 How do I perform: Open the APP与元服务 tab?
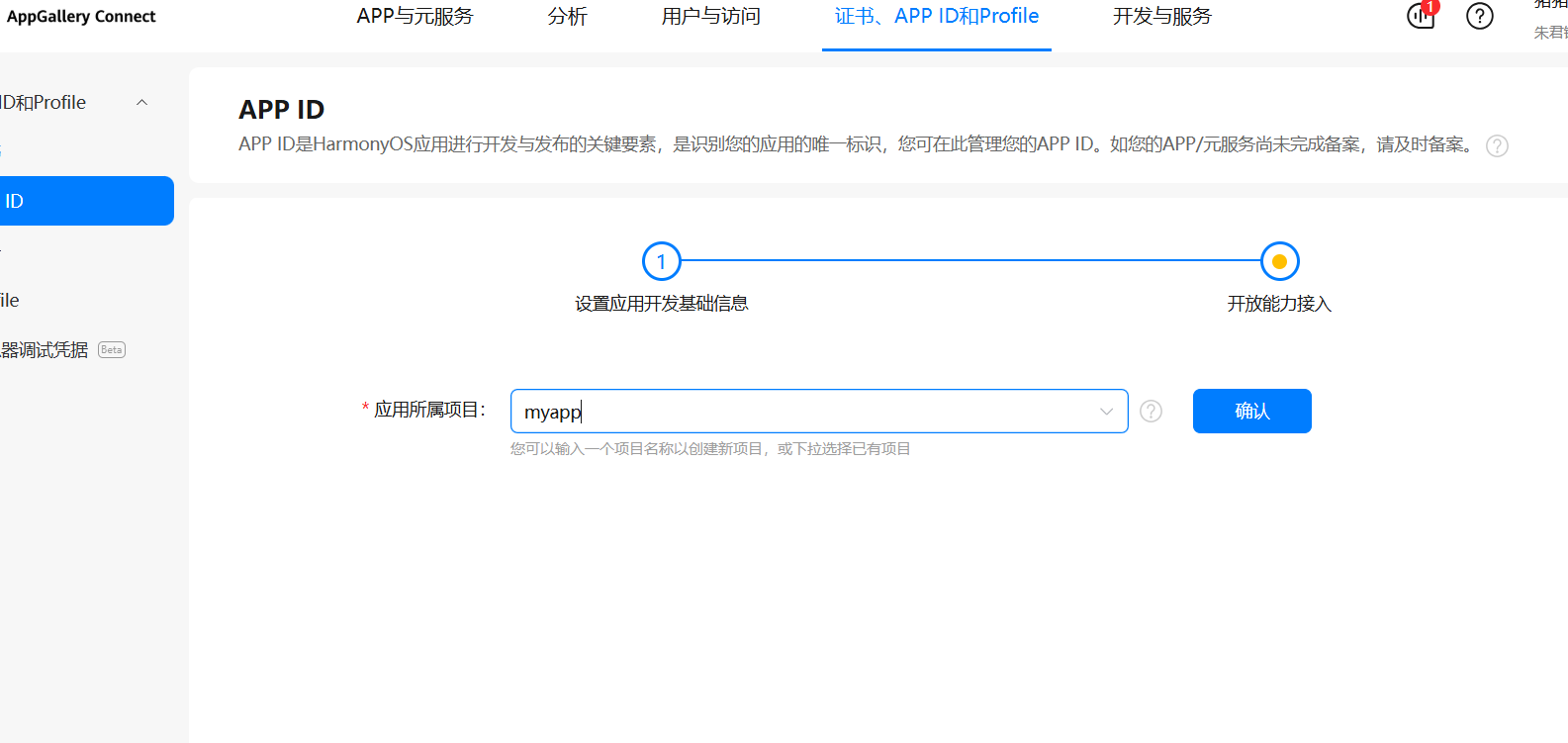click(x=415, y=16)
